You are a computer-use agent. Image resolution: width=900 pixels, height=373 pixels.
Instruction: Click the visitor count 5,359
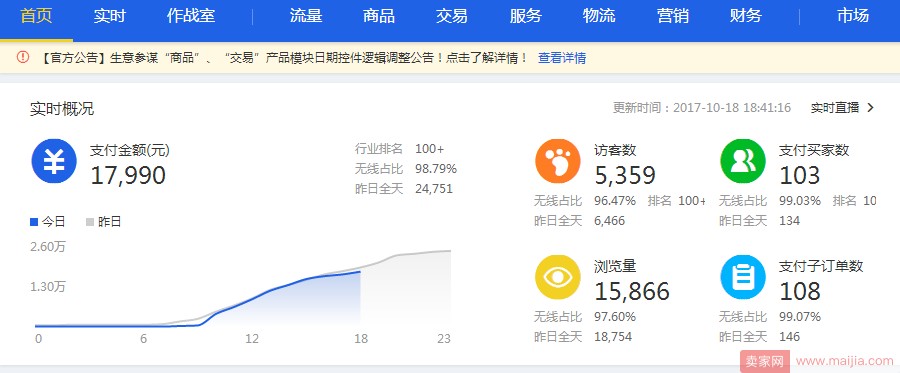(625, 176)
